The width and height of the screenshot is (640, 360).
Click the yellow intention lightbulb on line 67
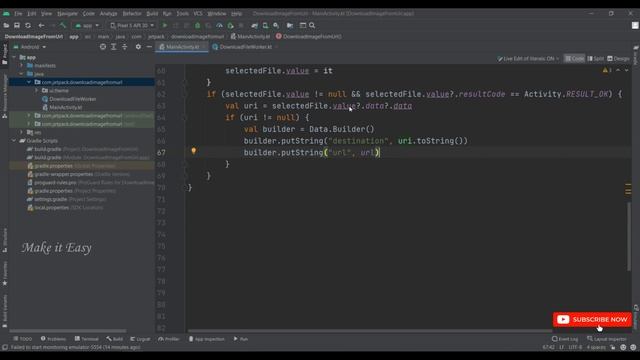click(x=194, y=151)
